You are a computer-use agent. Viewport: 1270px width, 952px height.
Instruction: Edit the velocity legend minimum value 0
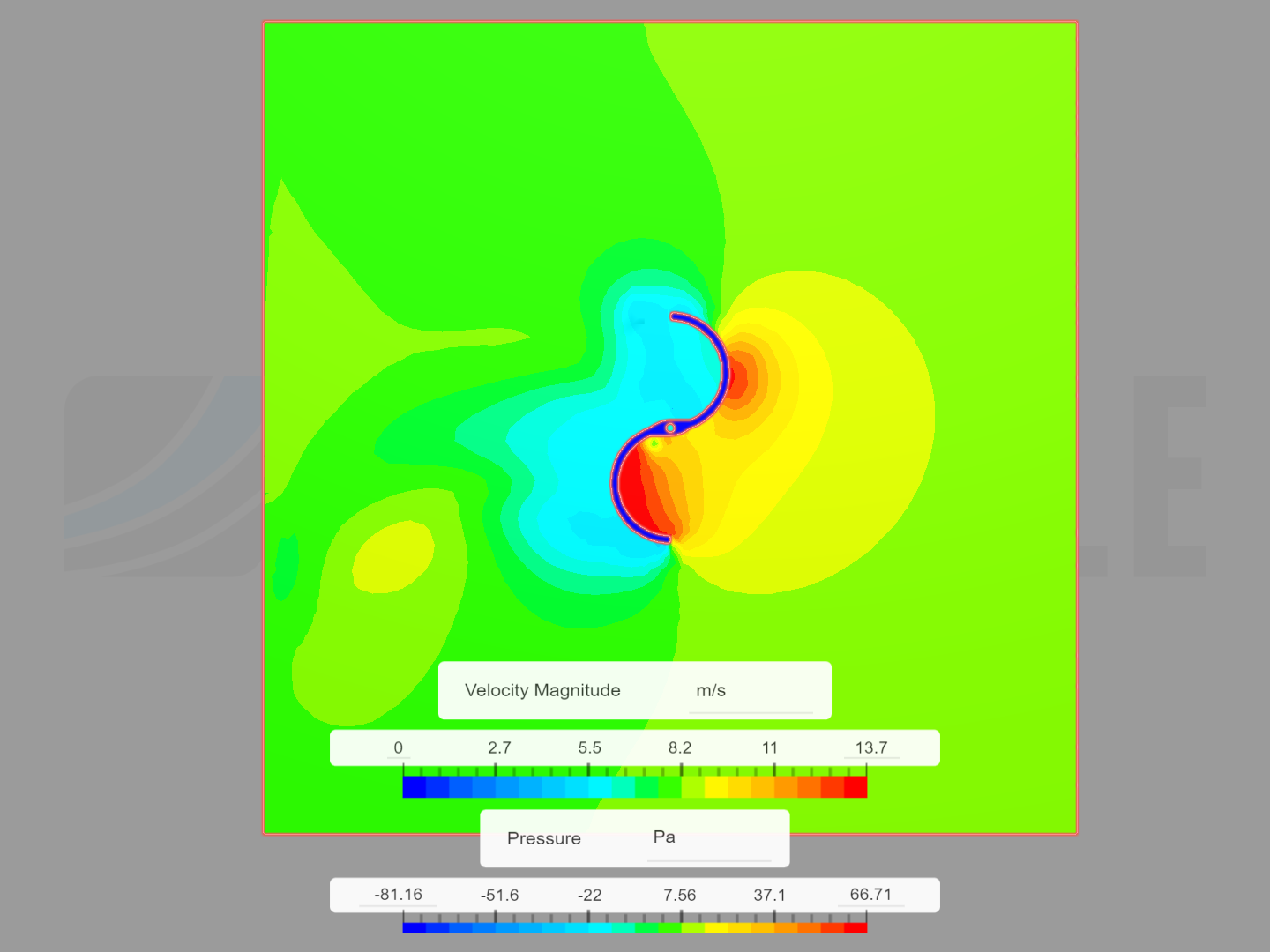pyautogui.click(x=399, y=747)
